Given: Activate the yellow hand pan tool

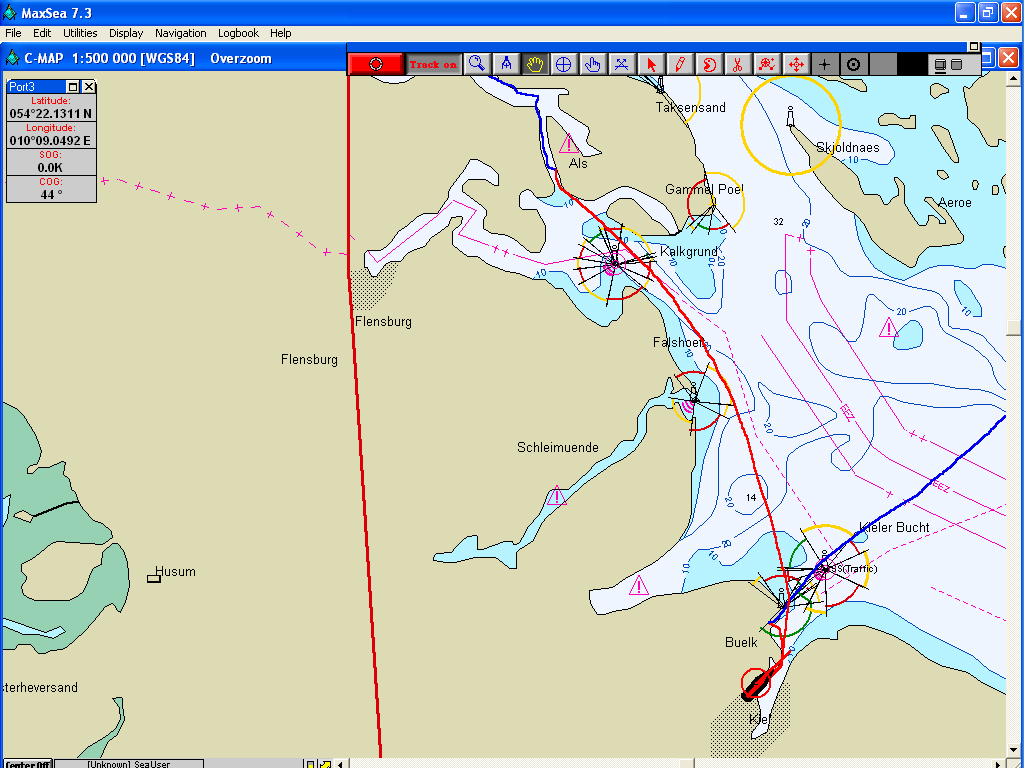Looking at the screenshot, I should [535, 64].
